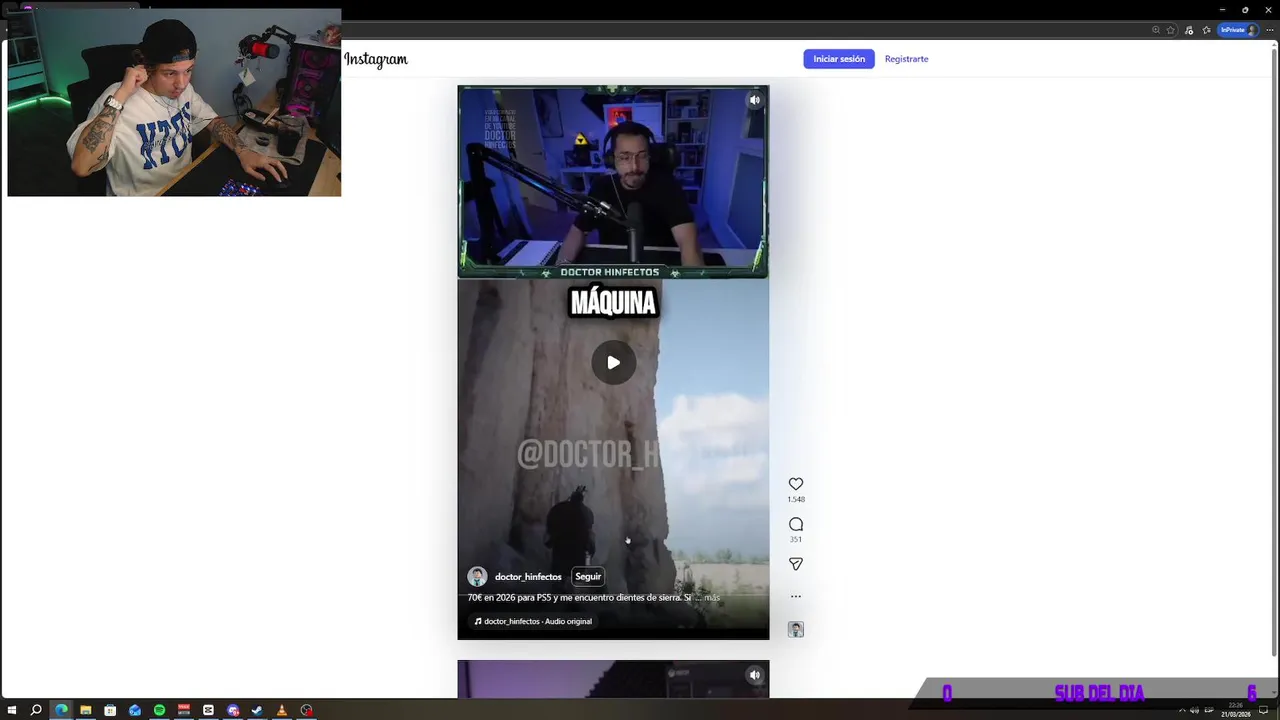
Task: Open Microsoft Store from the taskbar
Action: pyautogui.click(x=110, y=710)
